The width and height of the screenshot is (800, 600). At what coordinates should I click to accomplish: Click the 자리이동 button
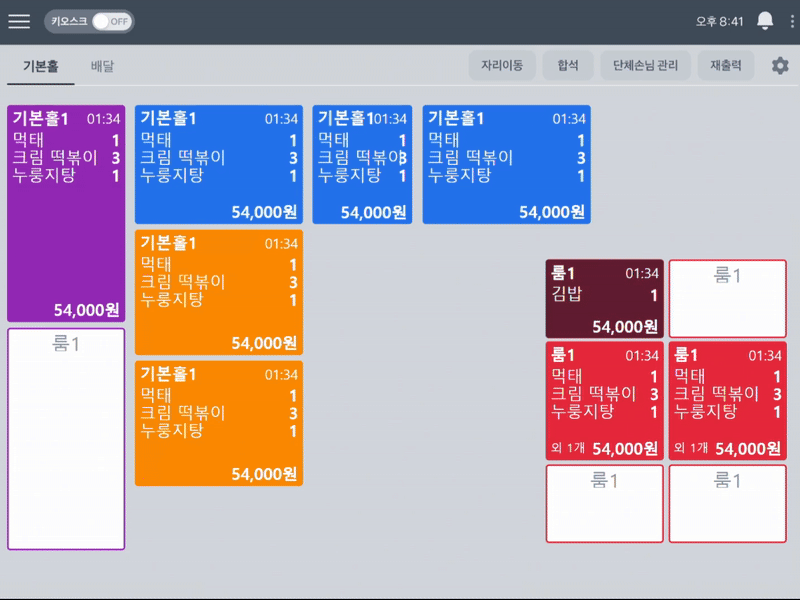(502, 66)
